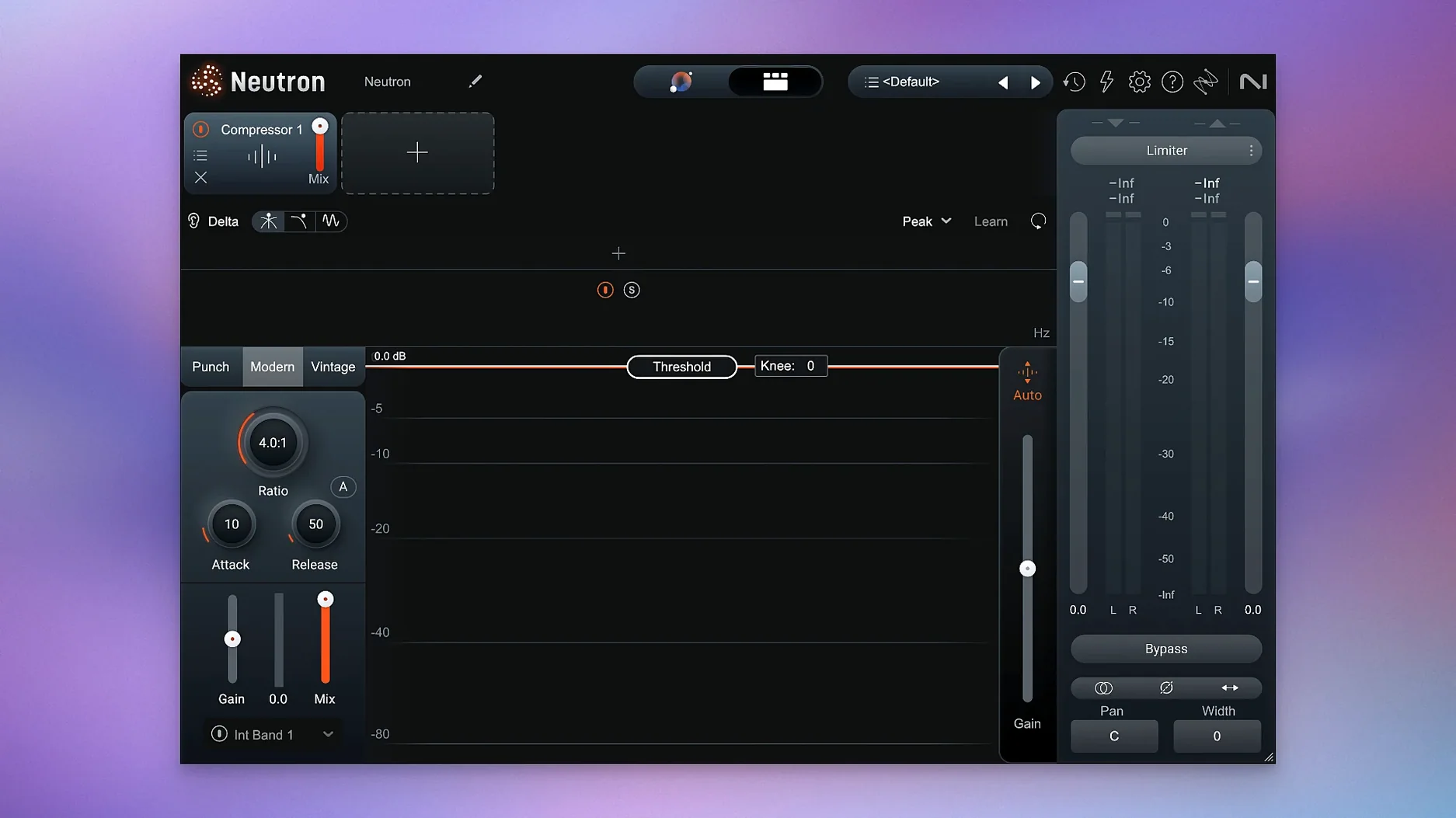Select the Modern compressor mode tab
1456x818 pixels.
272,367
